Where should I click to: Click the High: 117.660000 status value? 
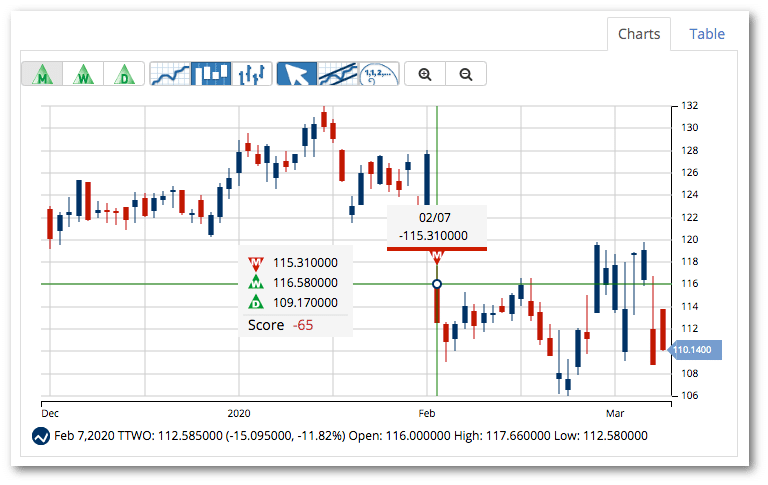502,436
